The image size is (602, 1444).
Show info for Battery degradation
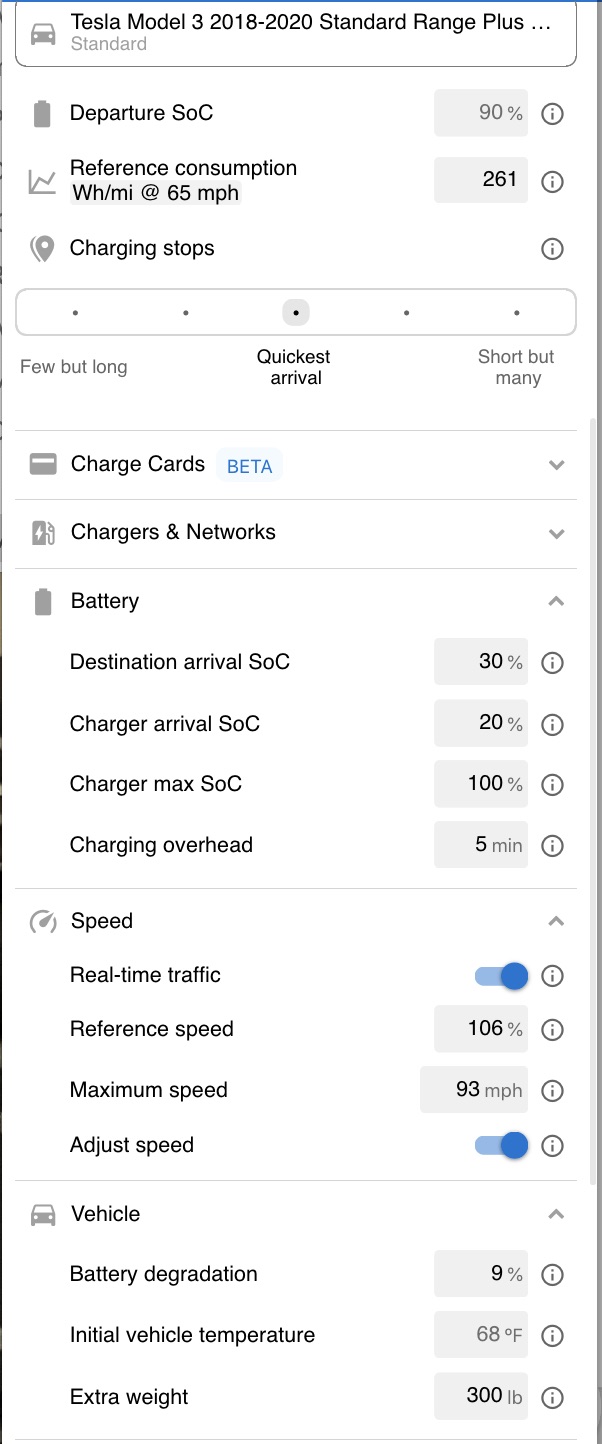(552, 1275)
